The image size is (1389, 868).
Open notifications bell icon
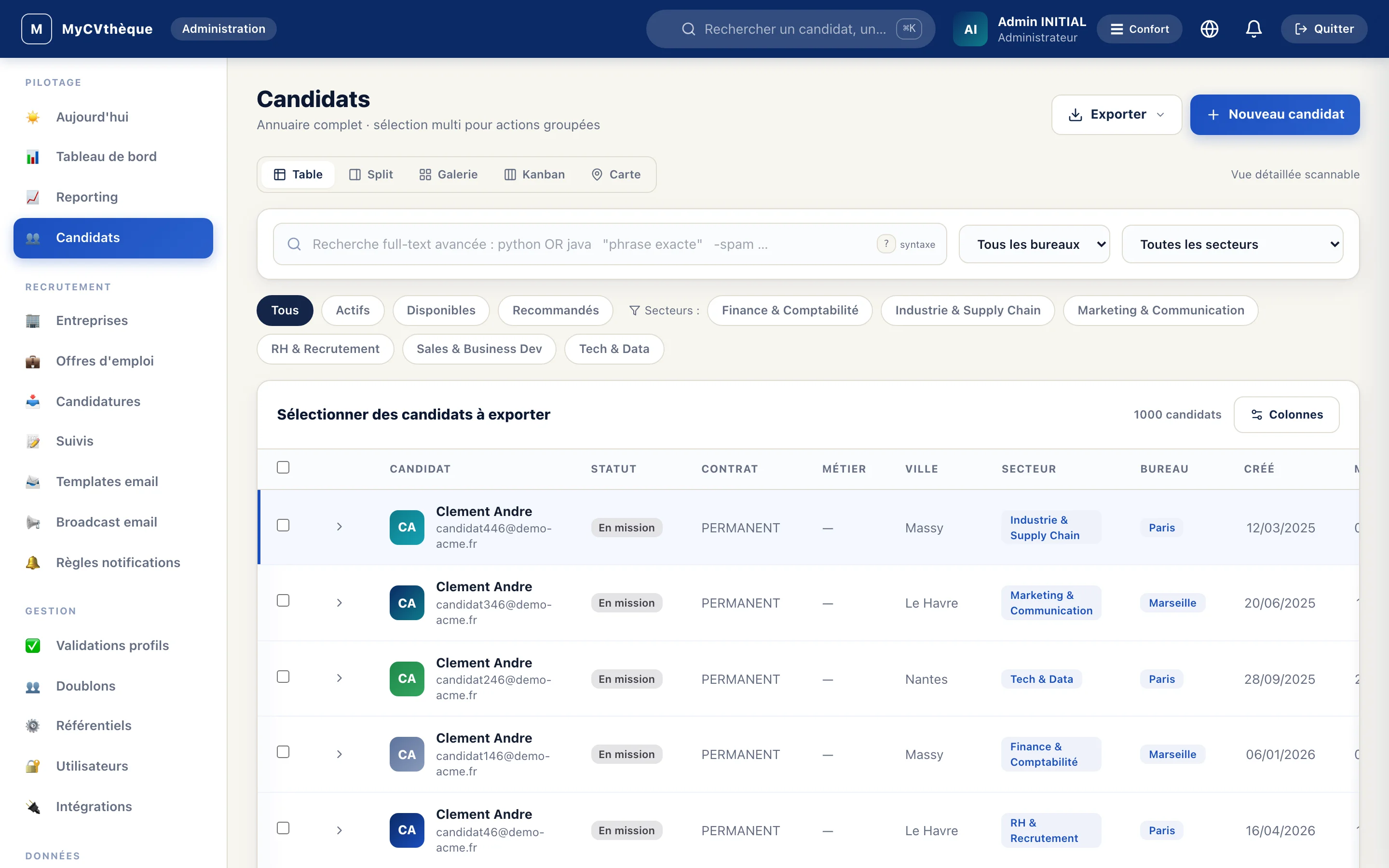tap(1253, 29)
